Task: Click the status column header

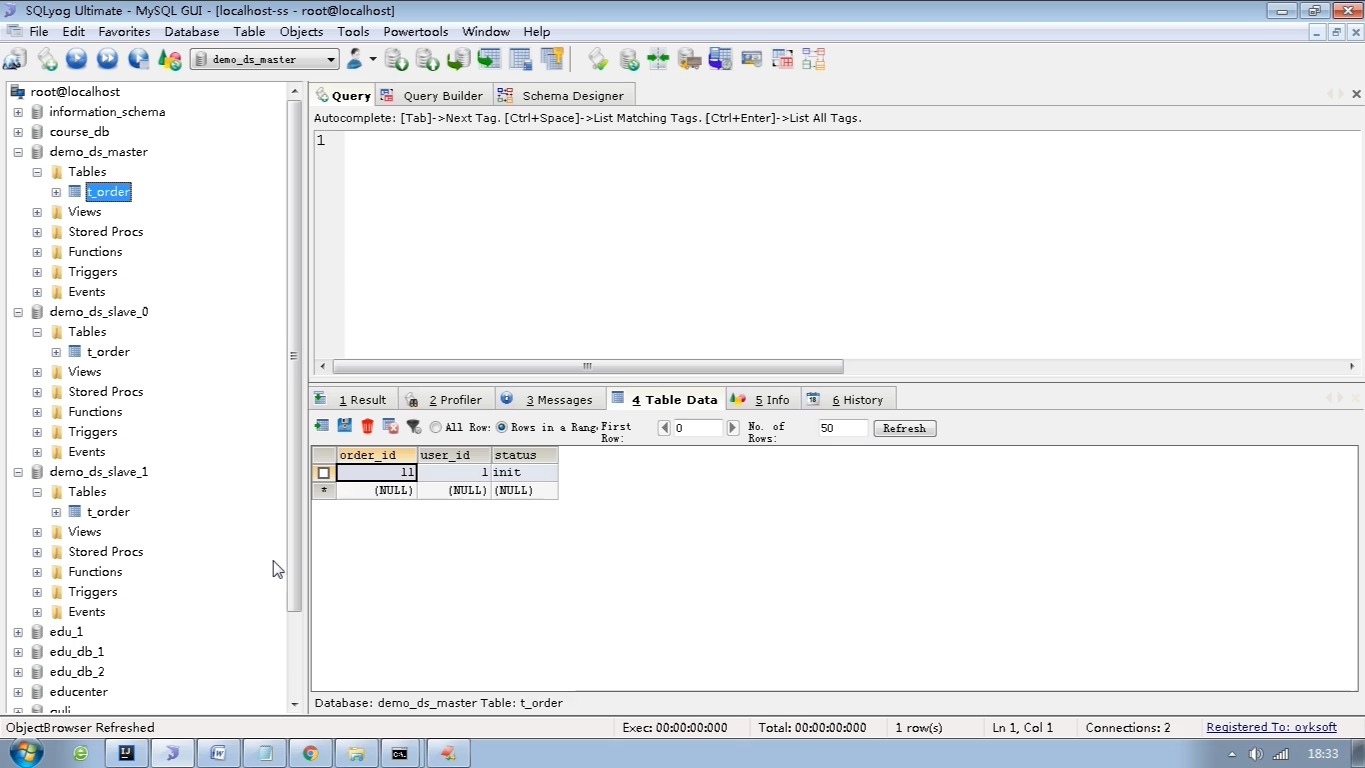Action: coord(524,455)
